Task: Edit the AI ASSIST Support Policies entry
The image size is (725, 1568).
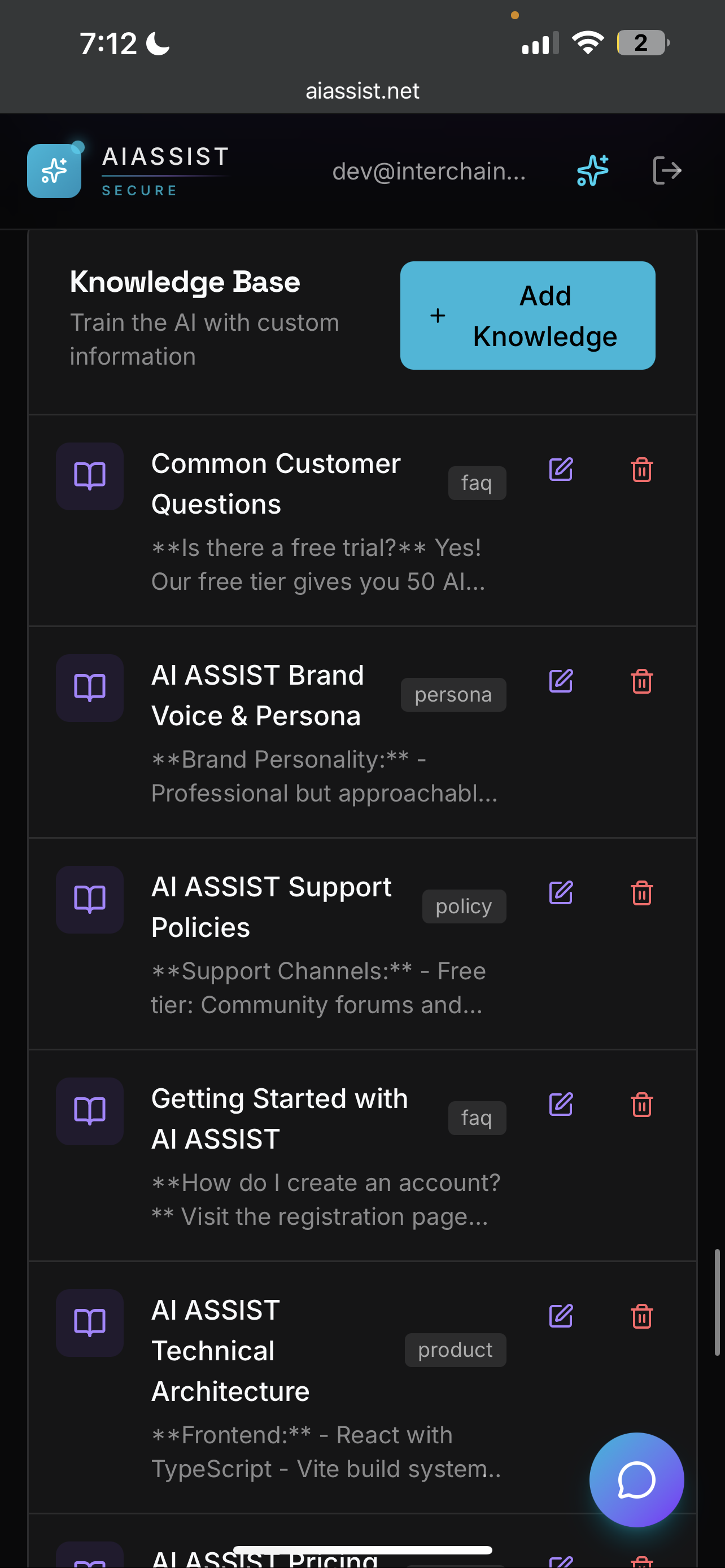Action: click(x=561, y=893)
